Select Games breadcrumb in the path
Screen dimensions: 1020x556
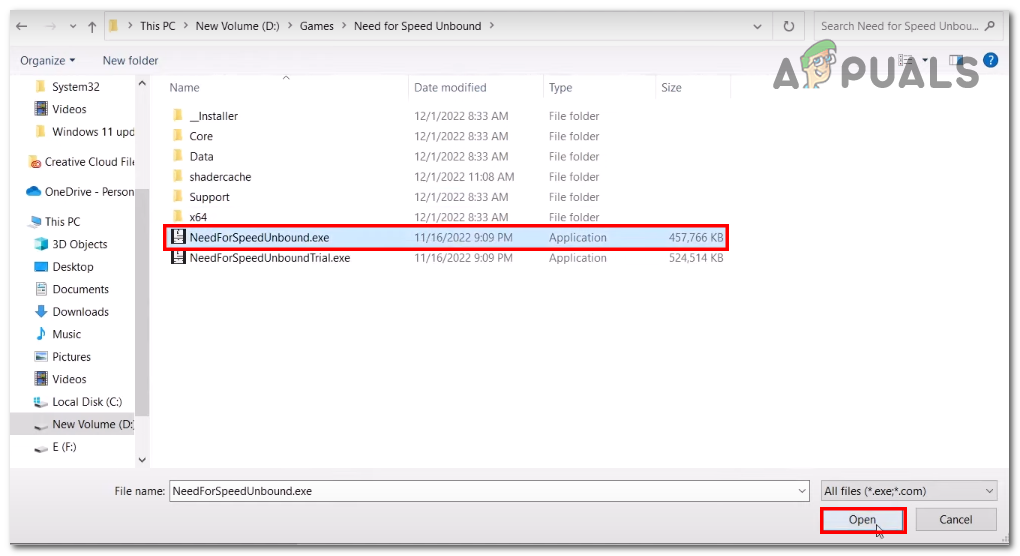coord(317,26)
